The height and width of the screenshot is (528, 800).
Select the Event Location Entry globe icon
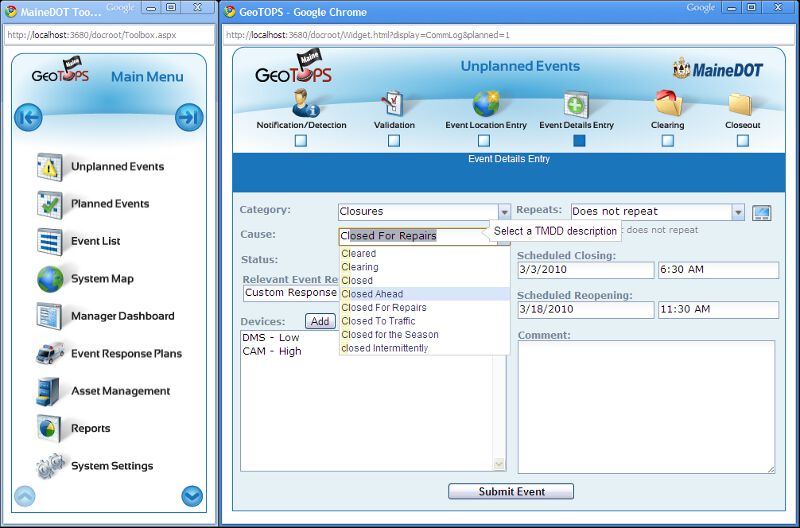pyautogui.click(x=486, y=103)
